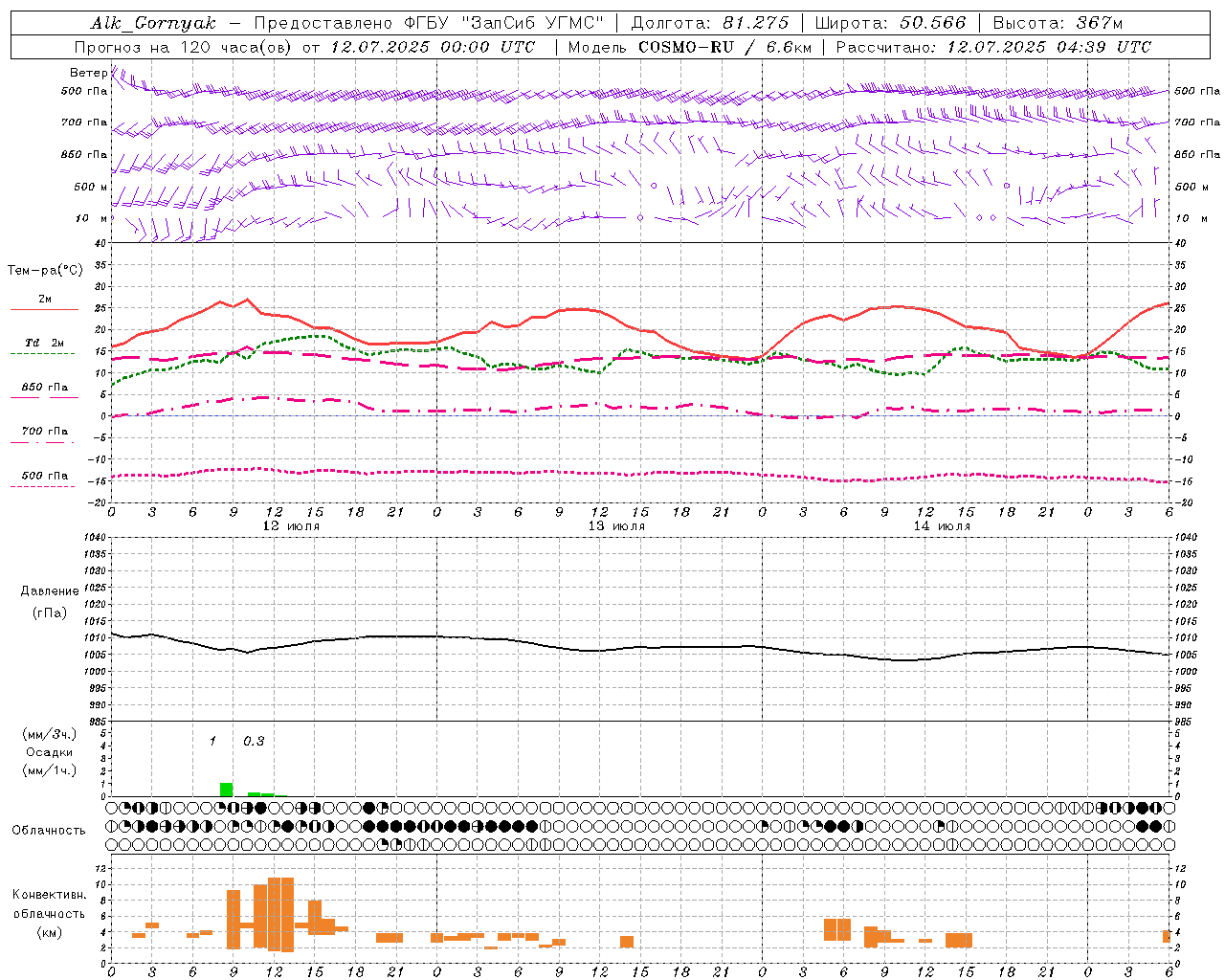Select the '12 июля' date label
The image size is (1225, 980).
click(292, 526)
